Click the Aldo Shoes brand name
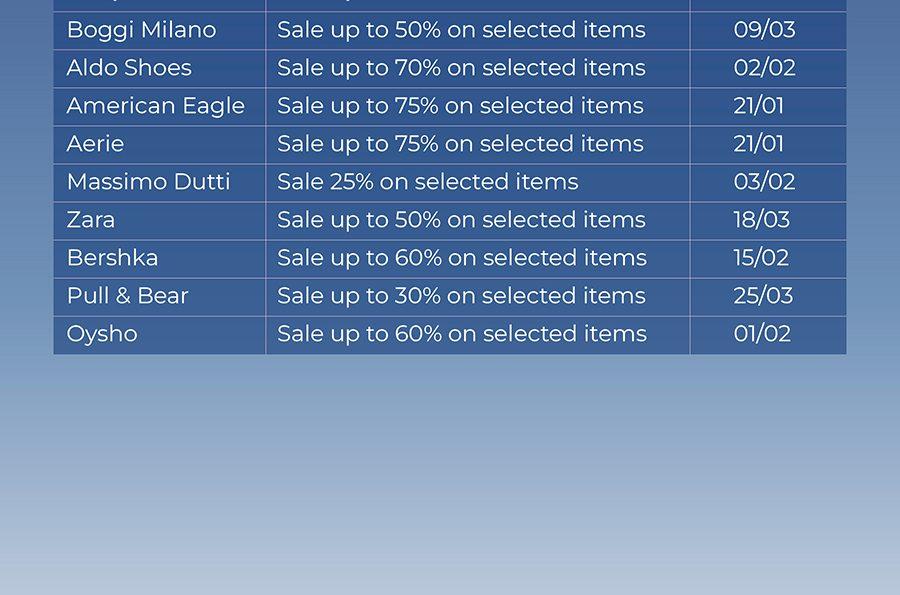This screenshot has width=900, height=595. (129, 68)
